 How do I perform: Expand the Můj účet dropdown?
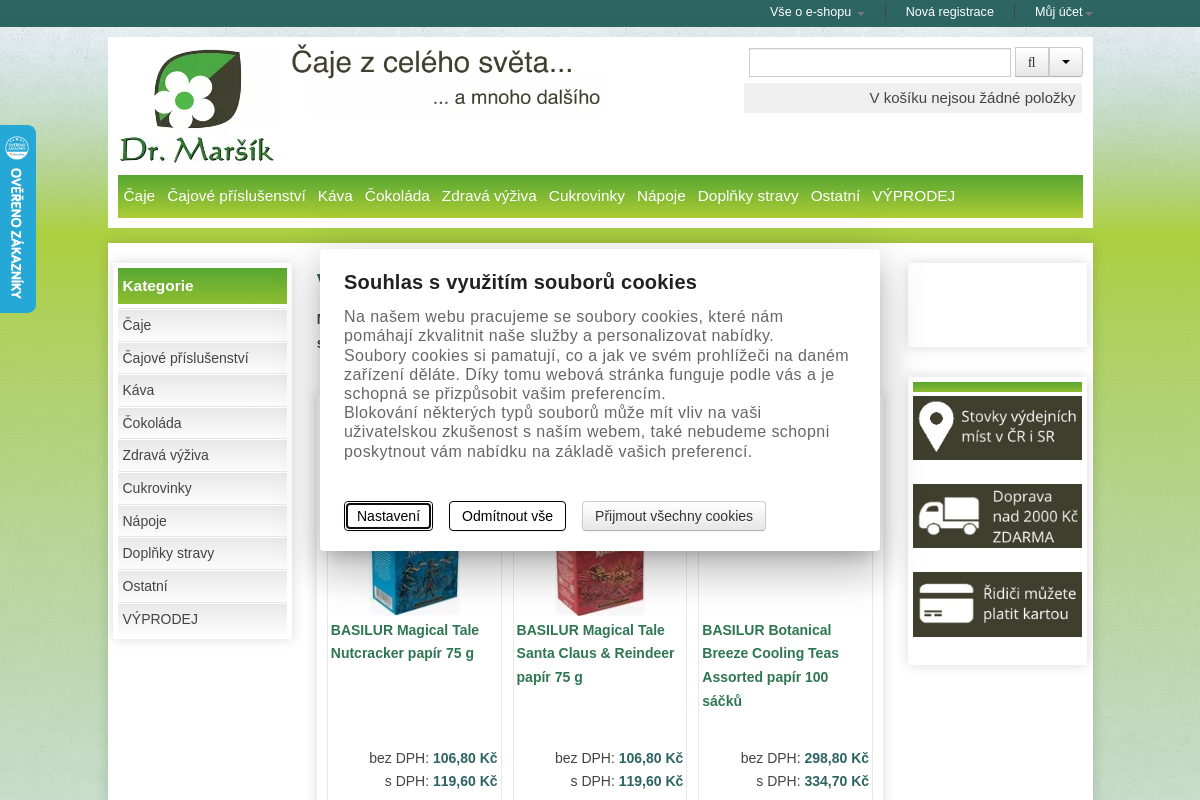(1064, 12)
